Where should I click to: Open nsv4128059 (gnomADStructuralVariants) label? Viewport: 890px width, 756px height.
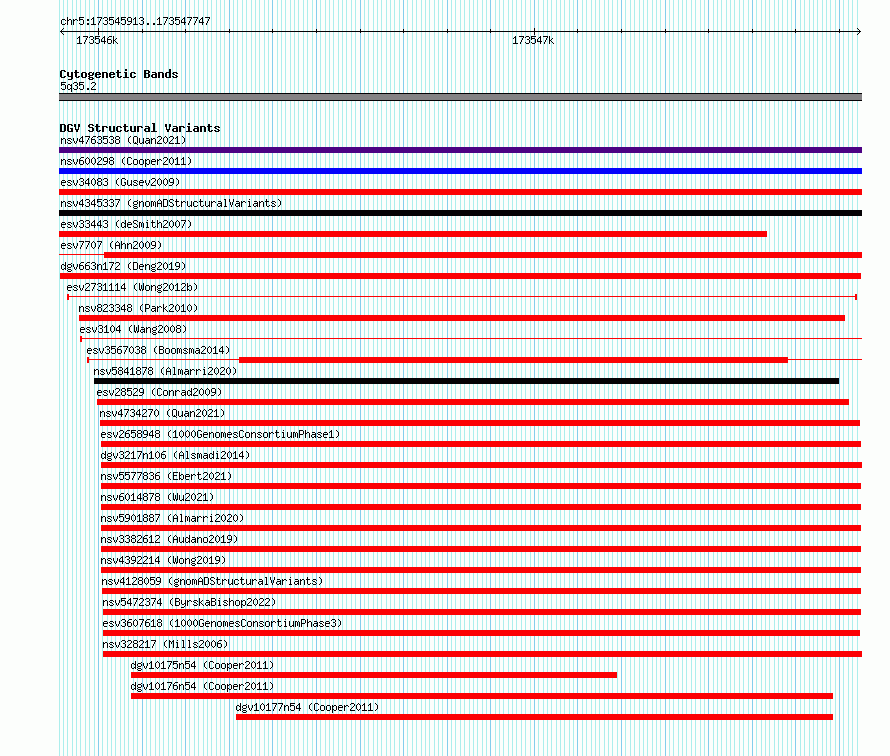point(212,581)
